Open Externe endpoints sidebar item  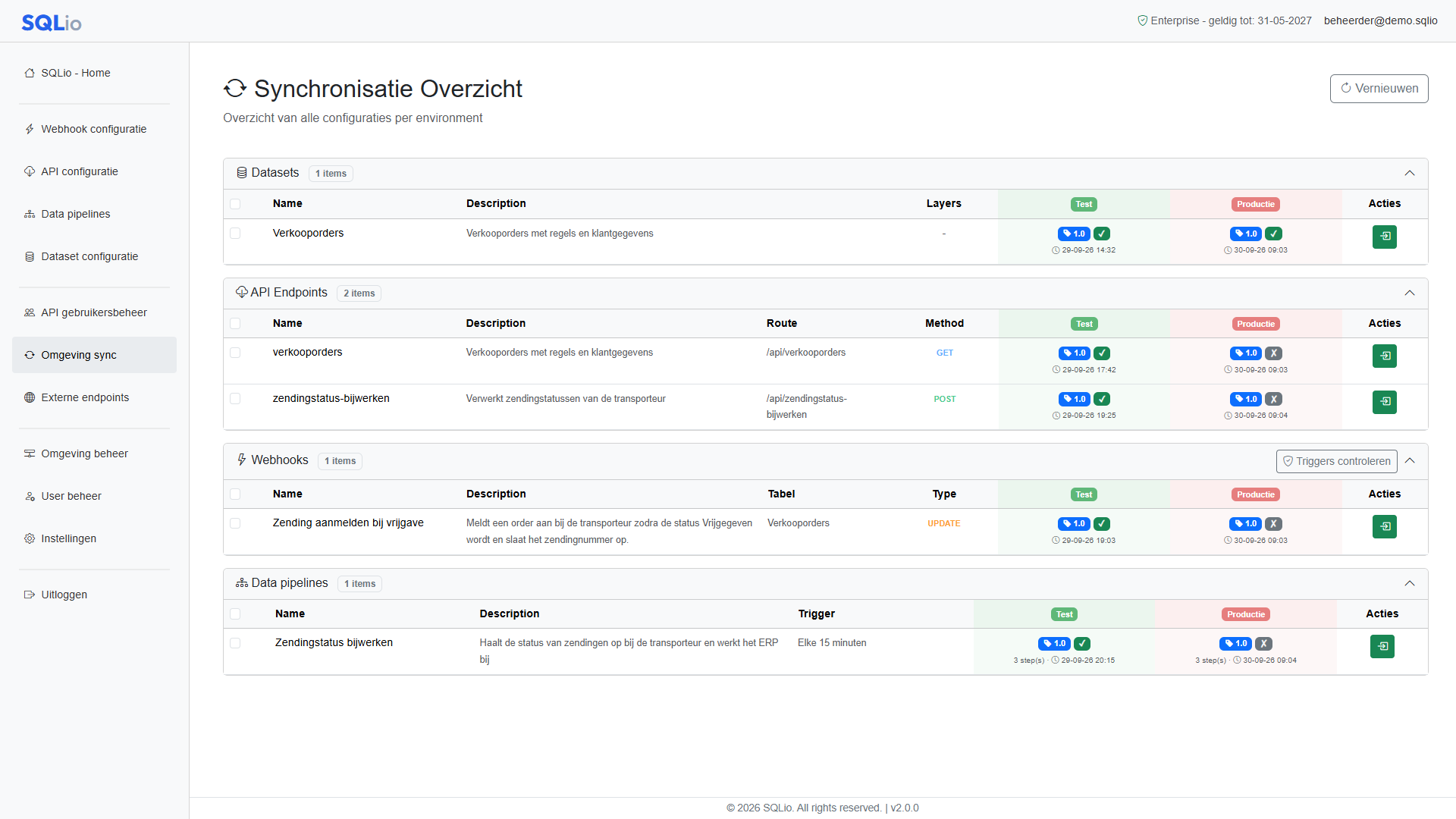tap(94, 397)
